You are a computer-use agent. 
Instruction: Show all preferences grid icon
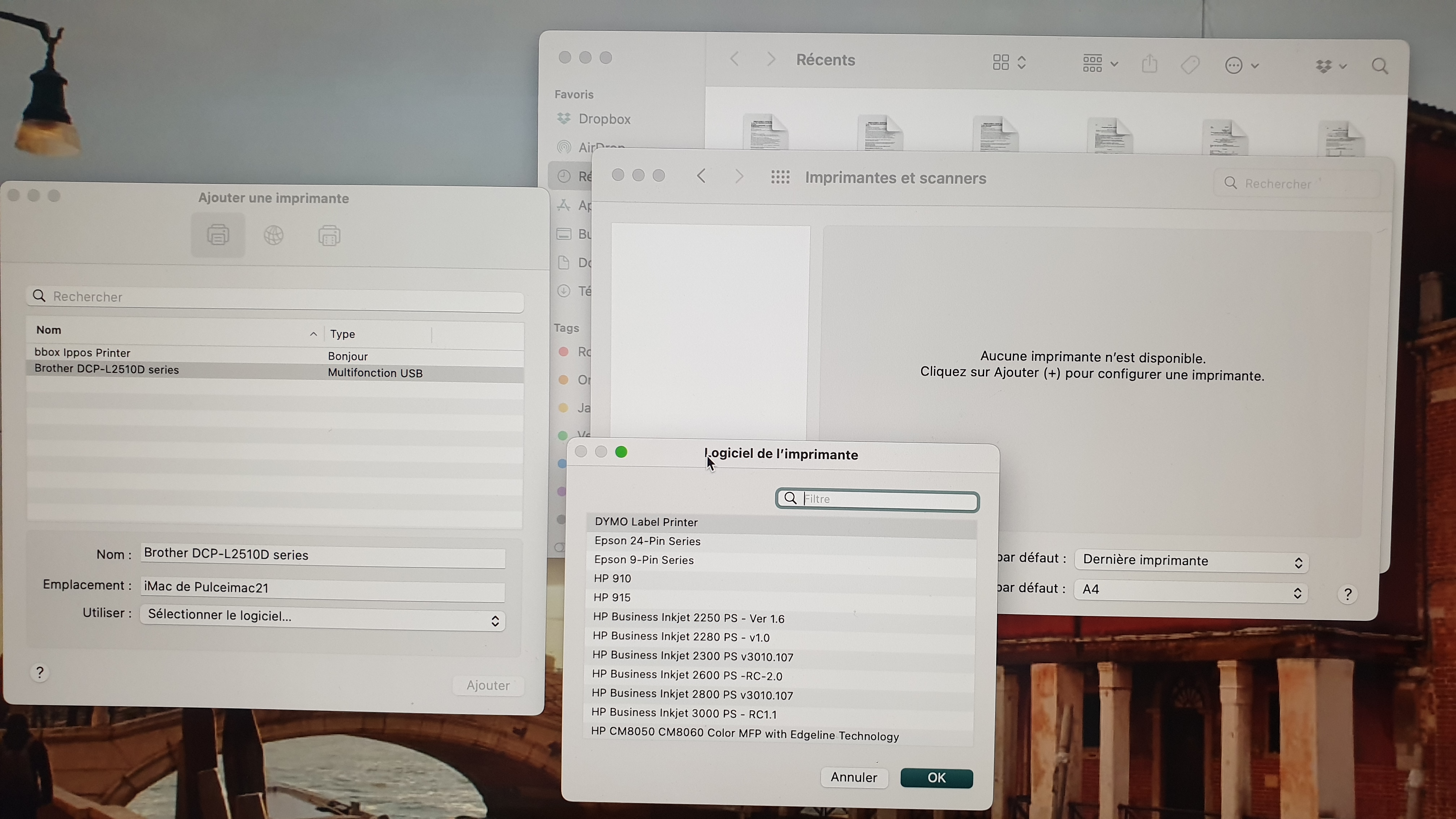[x=780, y=177]
